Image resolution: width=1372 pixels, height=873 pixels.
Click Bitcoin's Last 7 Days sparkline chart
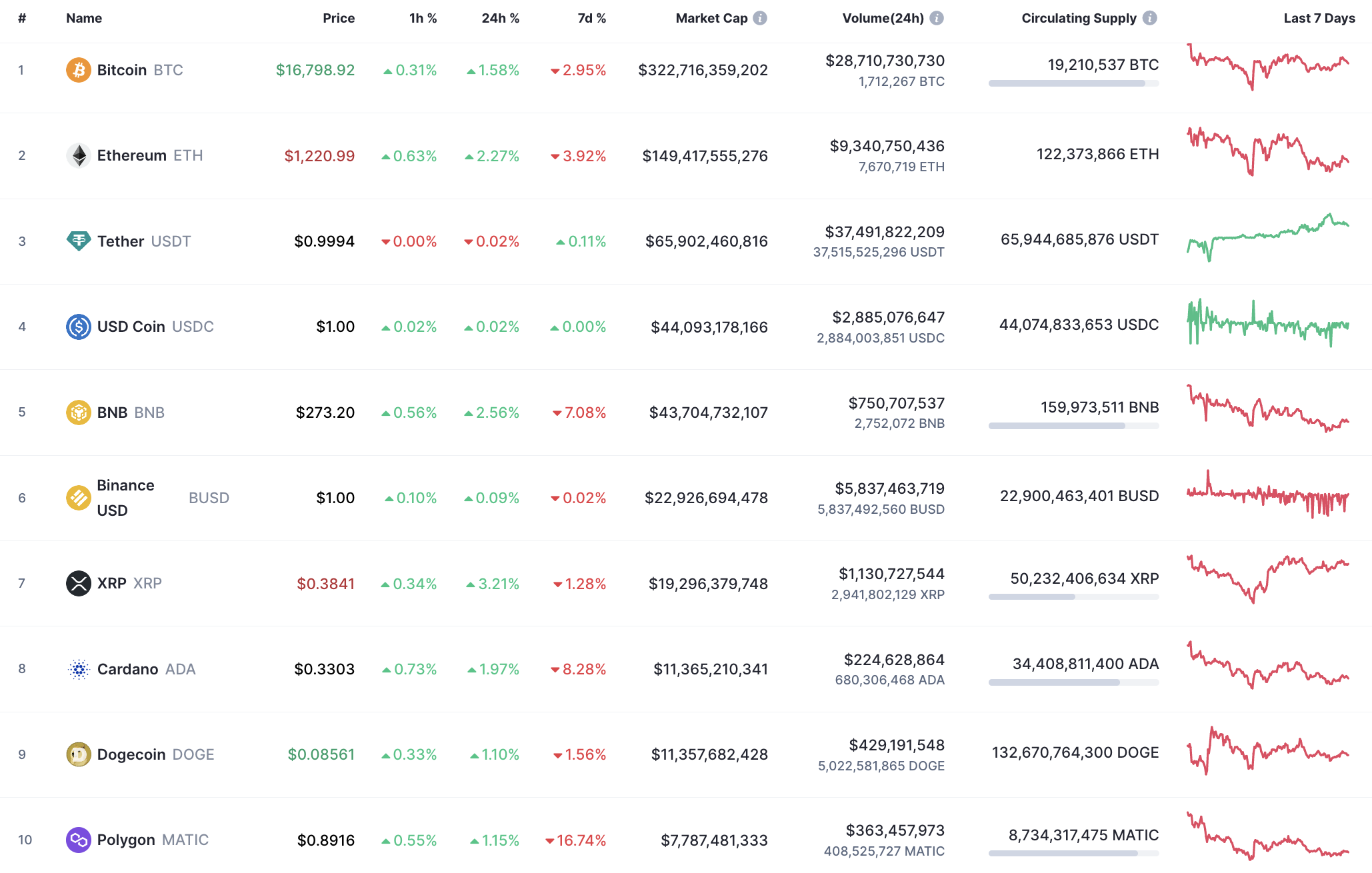(1269, 70)
